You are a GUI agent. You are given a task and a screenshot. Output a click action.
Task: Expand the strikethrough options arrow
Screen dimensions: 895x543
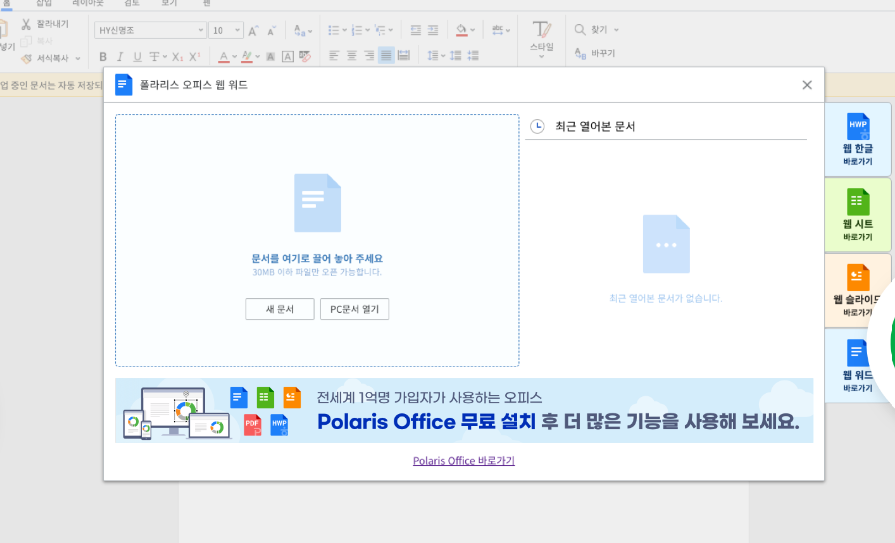point(165,57)
